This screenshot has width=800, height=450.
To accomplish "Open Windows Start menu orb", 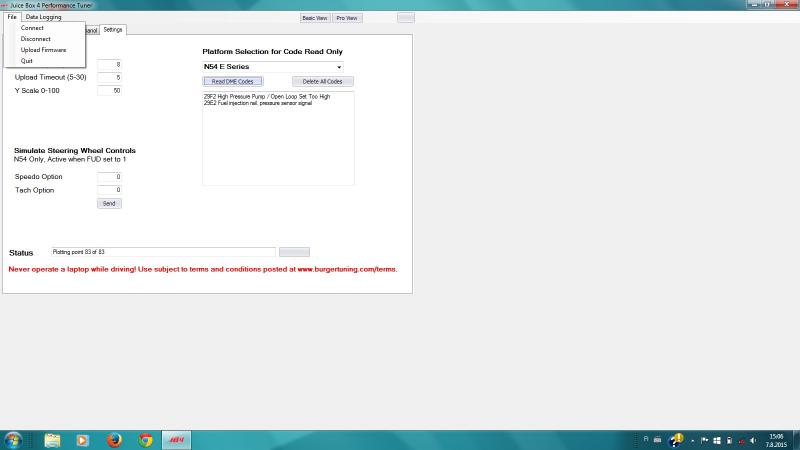I will tap(14, 440).
